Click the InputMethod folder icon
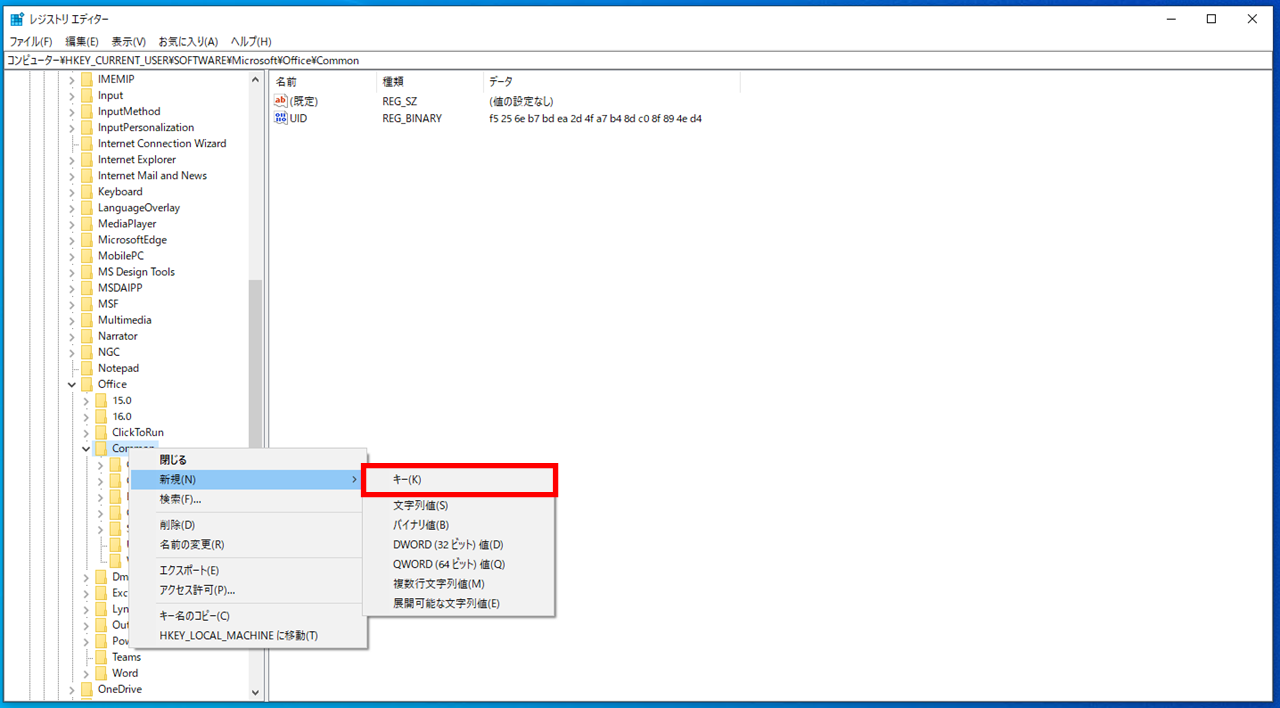Viewport: 1280px width, 708px height. [87, 112]
